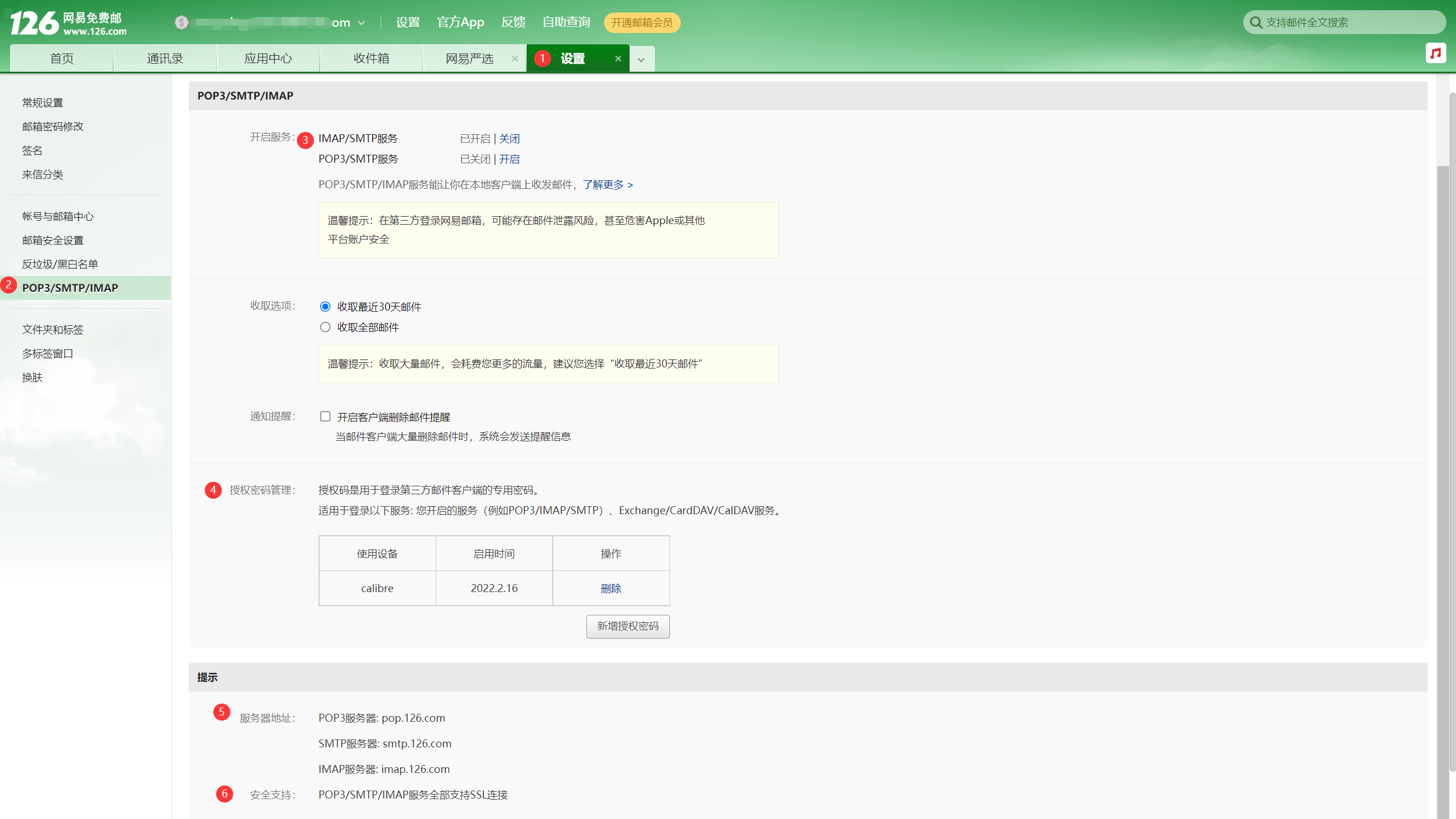Click the search magnifier icon
The width and height of the screenshot is (1456, 819).
1256,23
